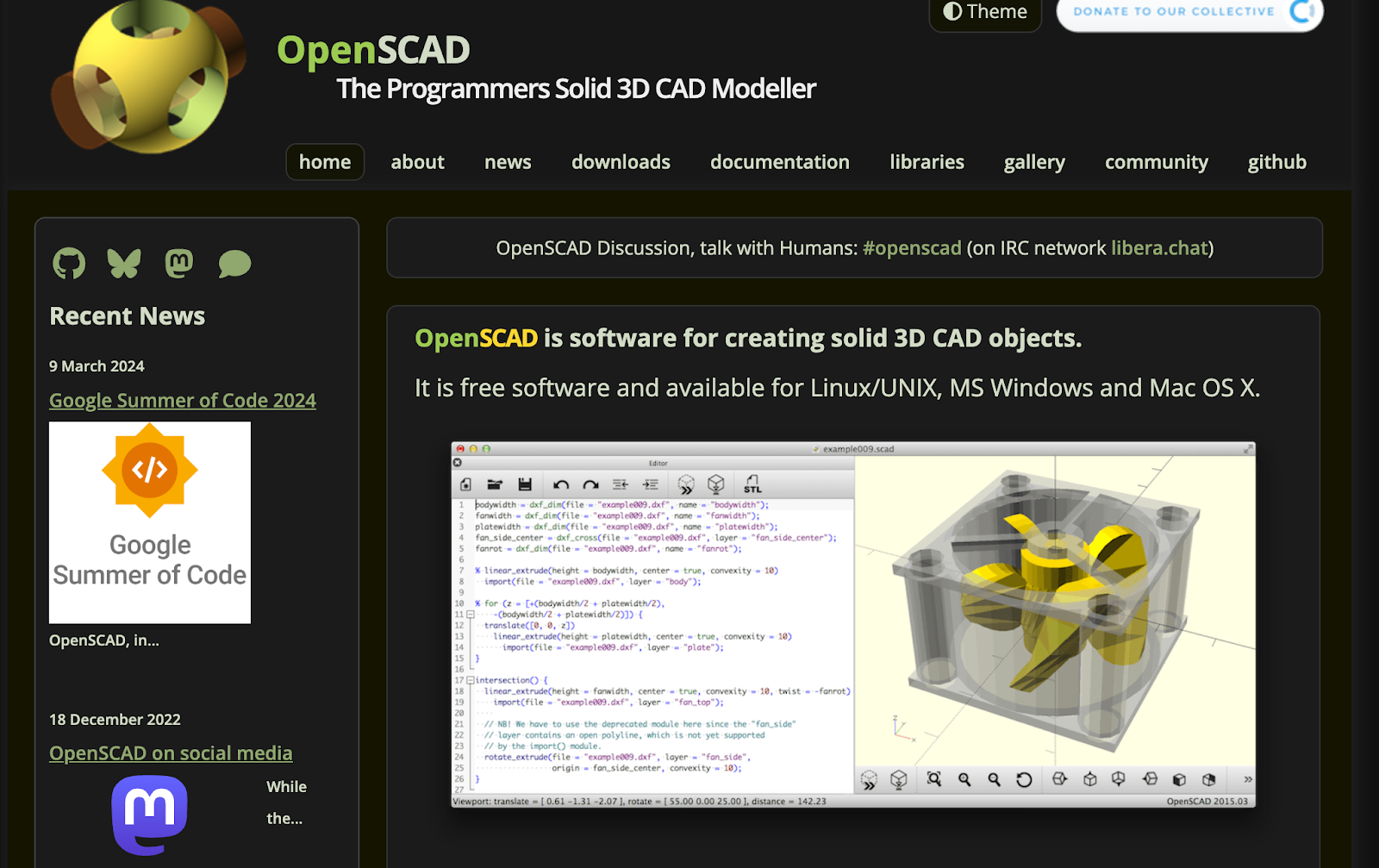This screenshot has height=868, width=1379.
Task: Open the Bluesky butterfly icon
Action: pyautogui.click(x=124, y=263)
